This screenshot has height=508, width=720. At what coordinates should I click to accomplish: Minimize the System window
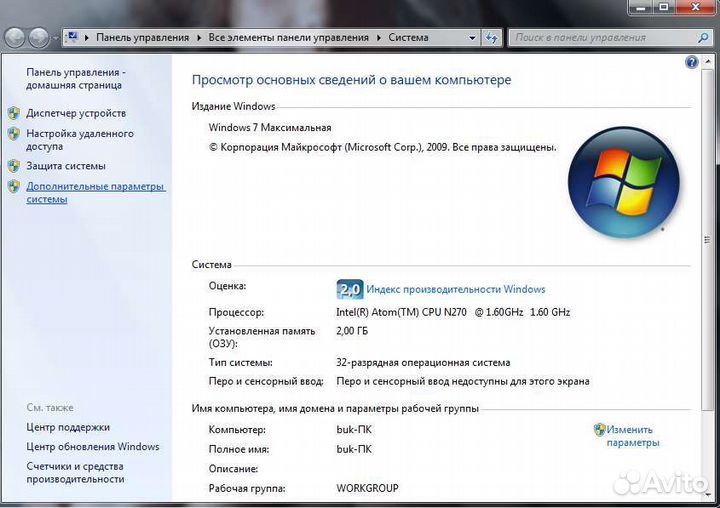[x=641, y=7]
